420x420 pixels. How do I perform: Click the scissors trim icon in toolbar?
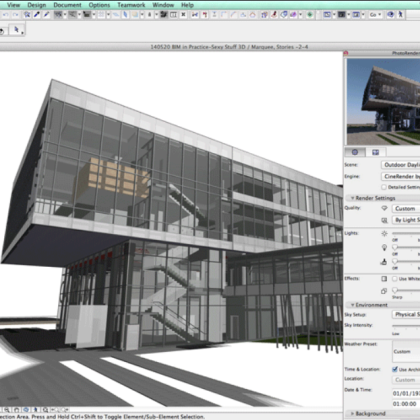(195, 15)
